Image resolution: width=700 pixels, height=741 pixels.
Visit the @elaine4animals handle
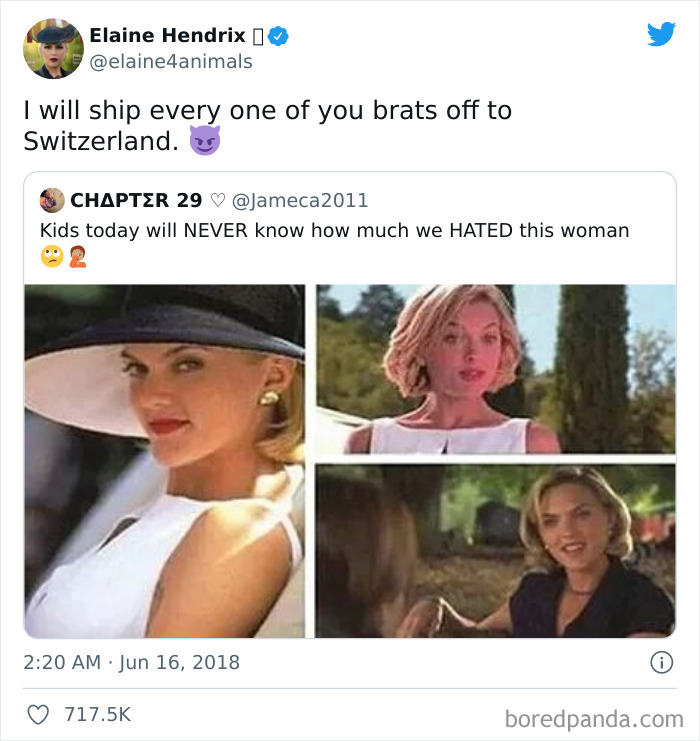coord(171,62)
